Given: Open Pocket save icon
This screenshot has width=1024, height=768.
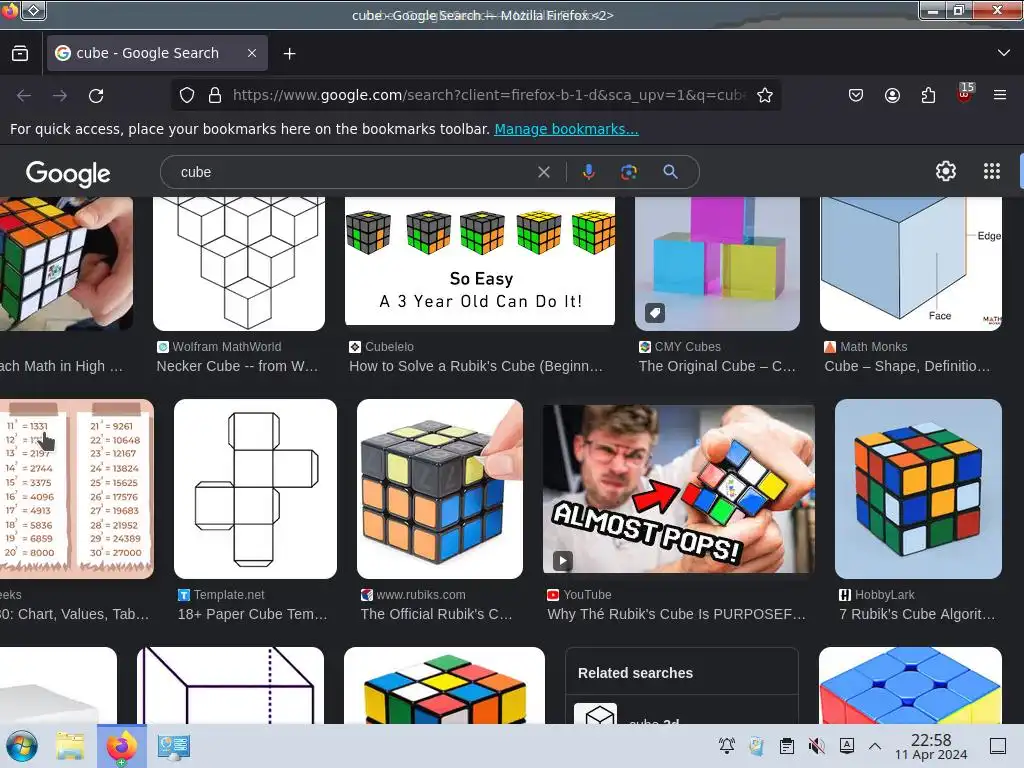Looking at the screenshot, I should click(x=856, y=95).
